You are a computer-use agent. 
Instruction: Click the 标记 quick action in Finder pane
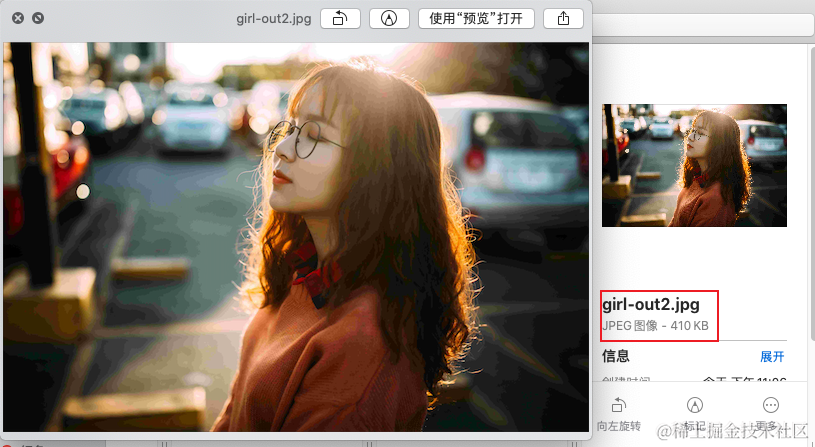694,415
